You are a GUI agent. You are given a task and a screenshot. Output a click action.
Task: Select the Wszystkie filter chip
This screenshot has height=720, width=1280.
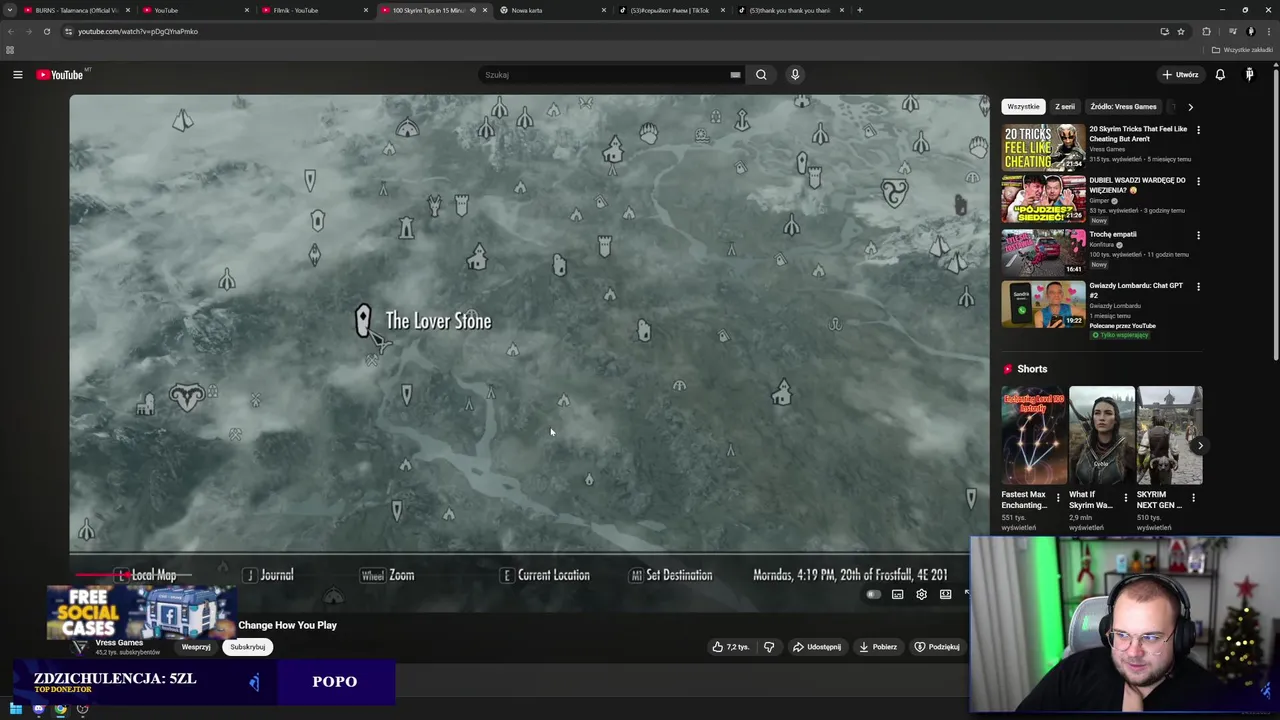1023,107
